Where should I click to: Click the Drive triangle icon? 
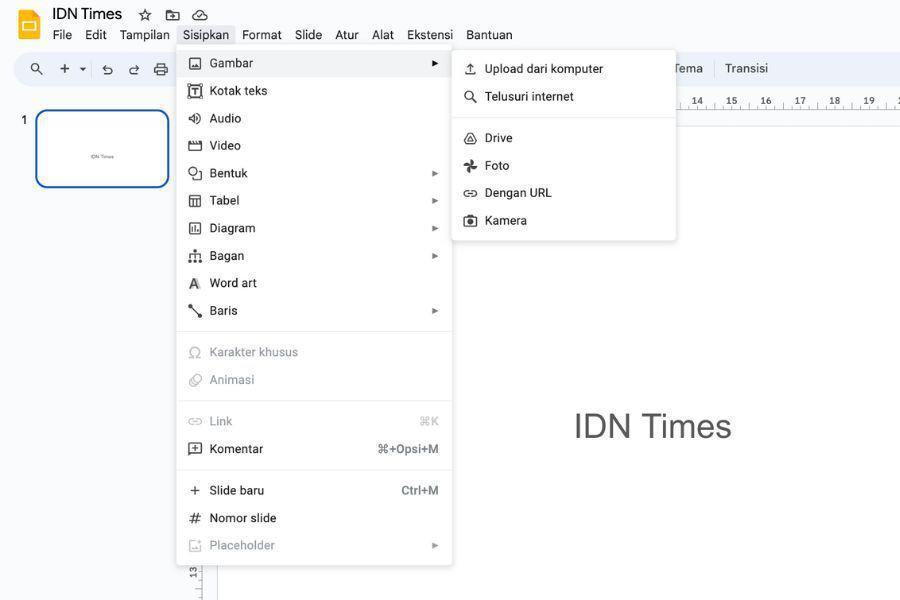470,138
